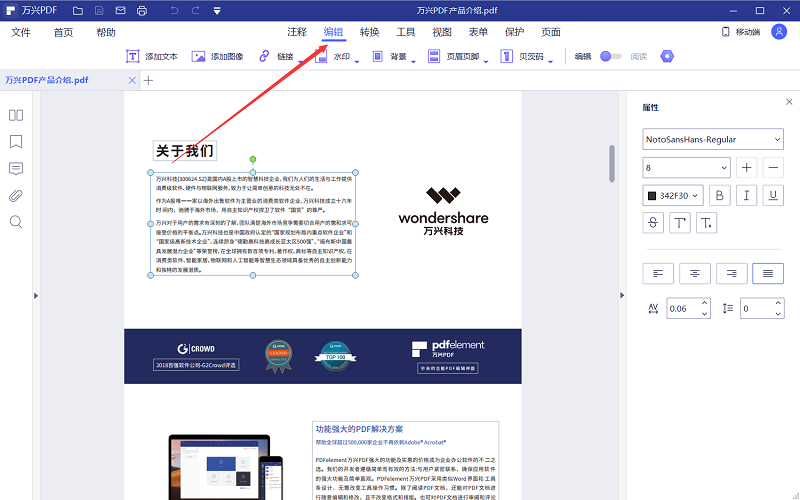Align text left
Image resolution: width=800 pixels, height=500 pixels.
(x=658, y=273)
